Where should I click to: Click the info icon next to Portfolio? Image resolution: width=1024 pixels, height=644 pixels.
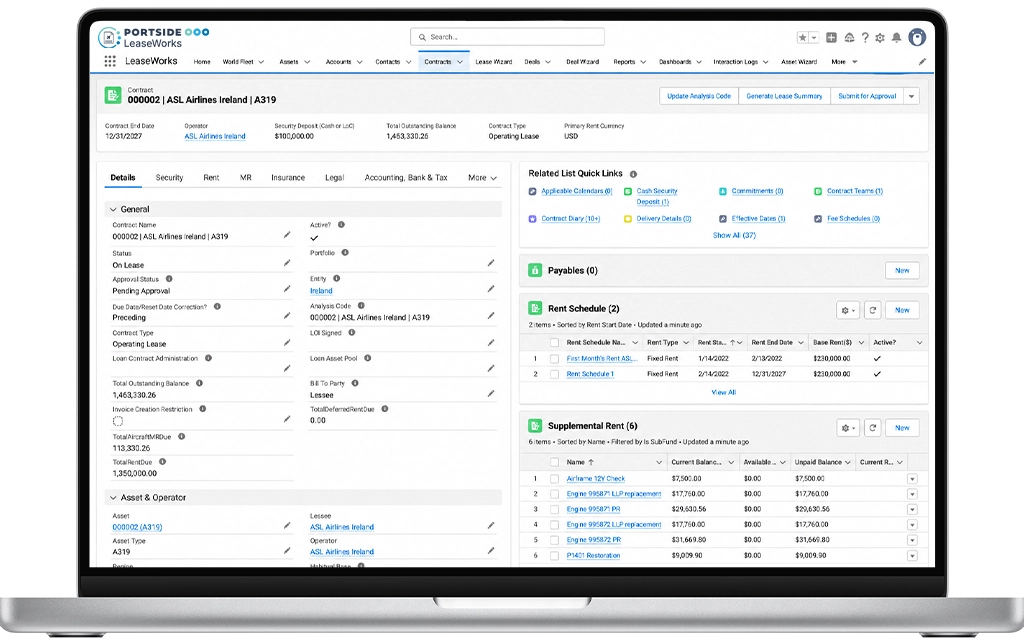coord(345,253)
